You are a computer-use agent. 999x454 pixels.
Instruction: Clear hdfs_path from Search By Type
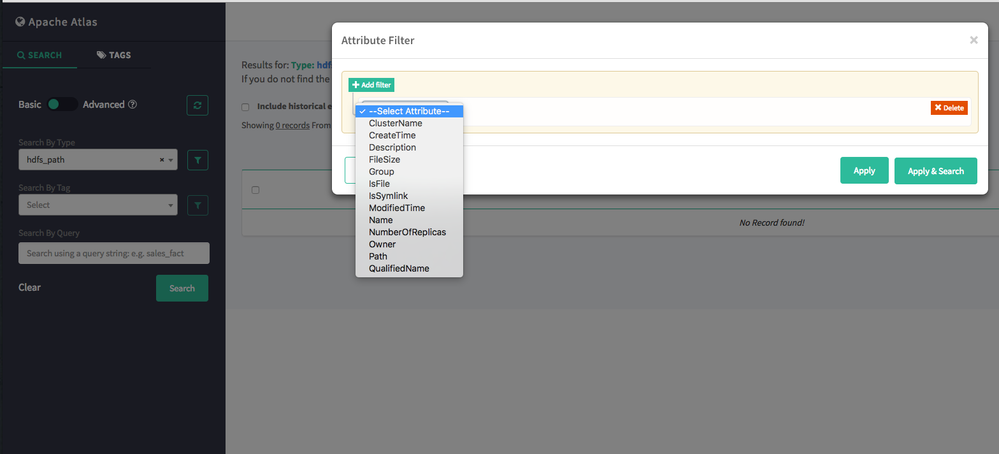pos(162,160)
